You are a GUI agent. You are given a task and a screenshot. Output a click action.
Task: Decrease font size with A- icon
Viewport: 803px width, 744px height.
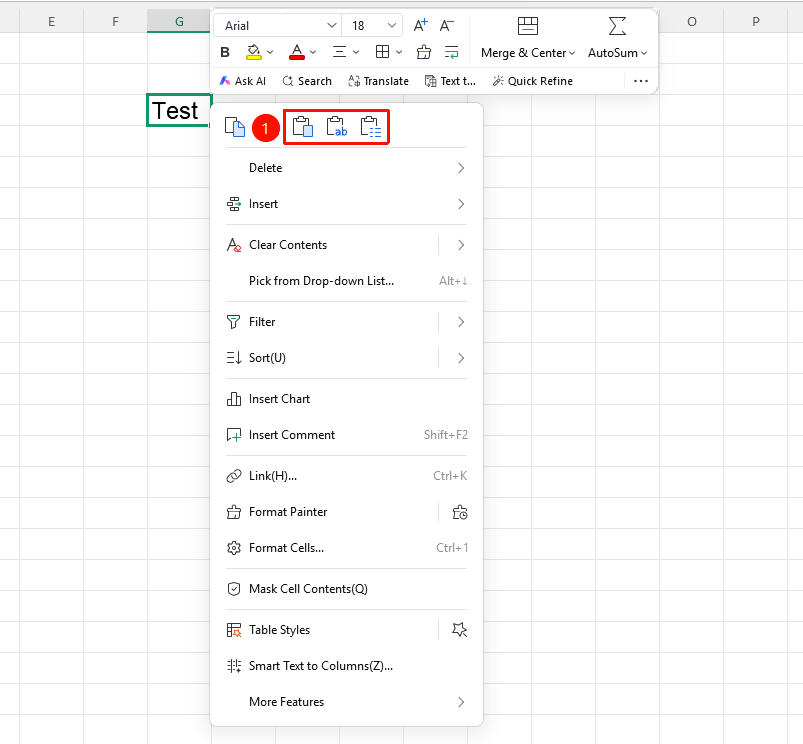point(447,25)
